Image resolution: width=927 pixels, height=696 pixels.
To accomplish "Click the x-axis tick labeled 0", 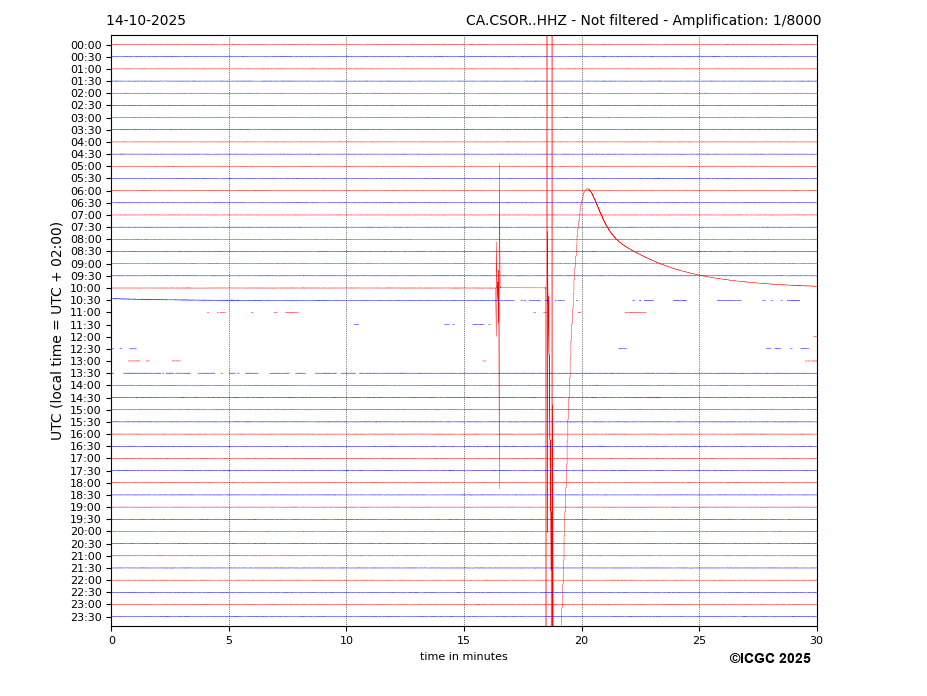I will tap(112, 640).
